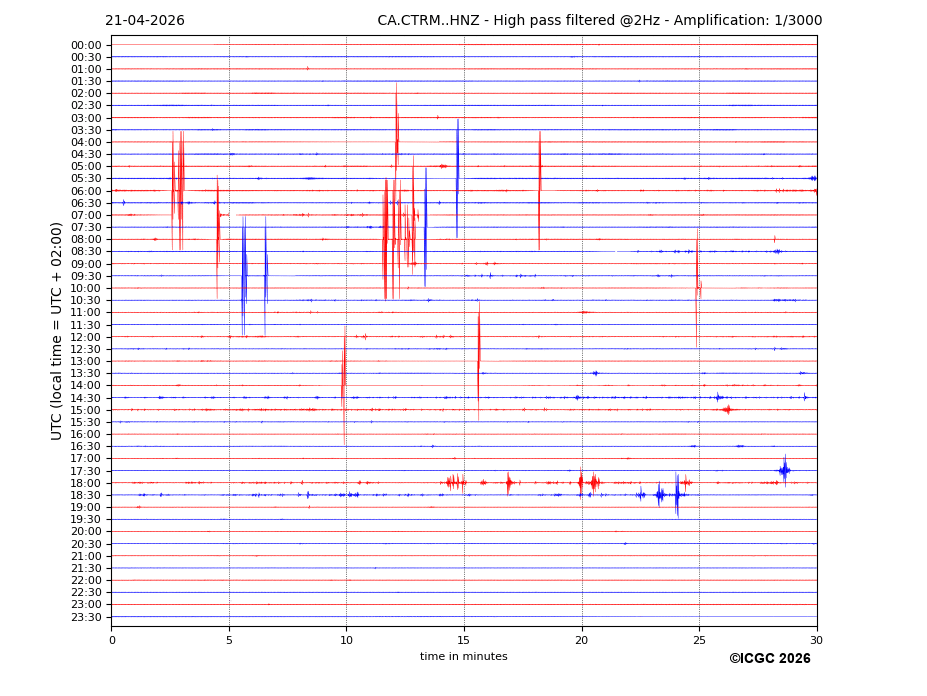The image size is (927, 696).
Task: Select the 00:00 row label
Action: click(x=86, y=45)
